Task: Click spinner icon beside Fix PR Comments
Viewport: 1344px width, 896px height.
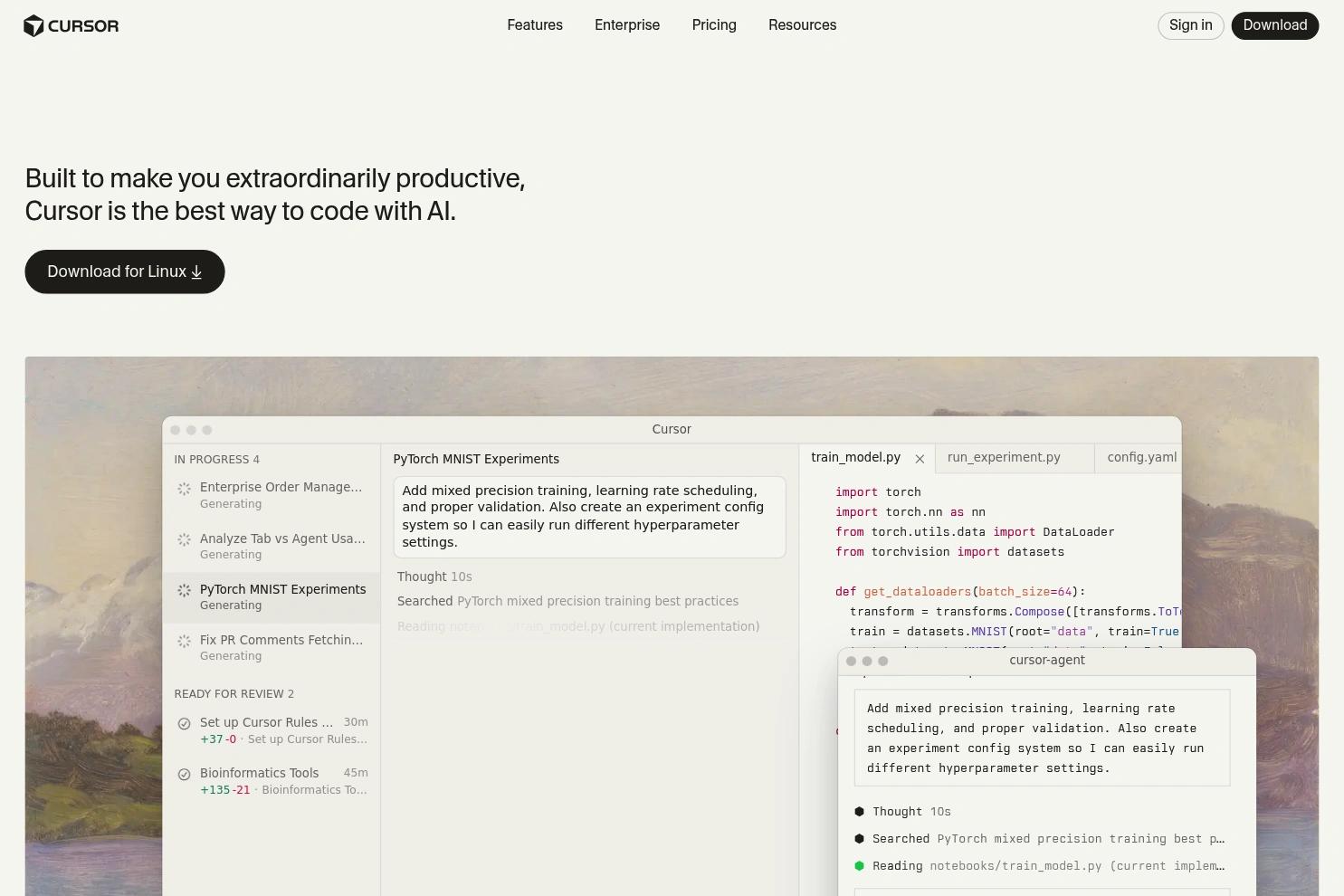Action: click(x=184, y=641)
